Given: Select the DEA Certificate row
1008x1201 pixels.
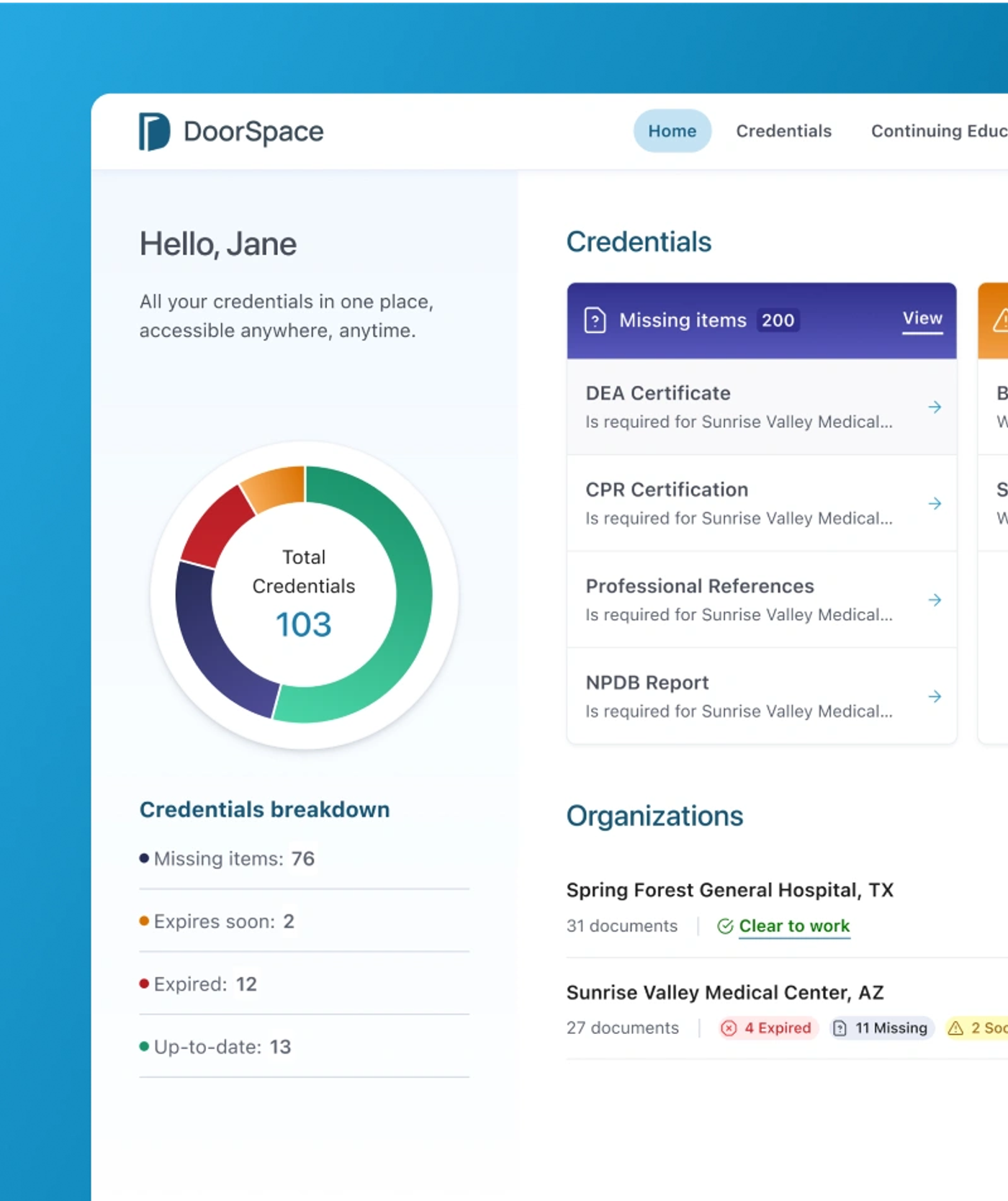Looking at the screenshot, I should pos(762,407).
